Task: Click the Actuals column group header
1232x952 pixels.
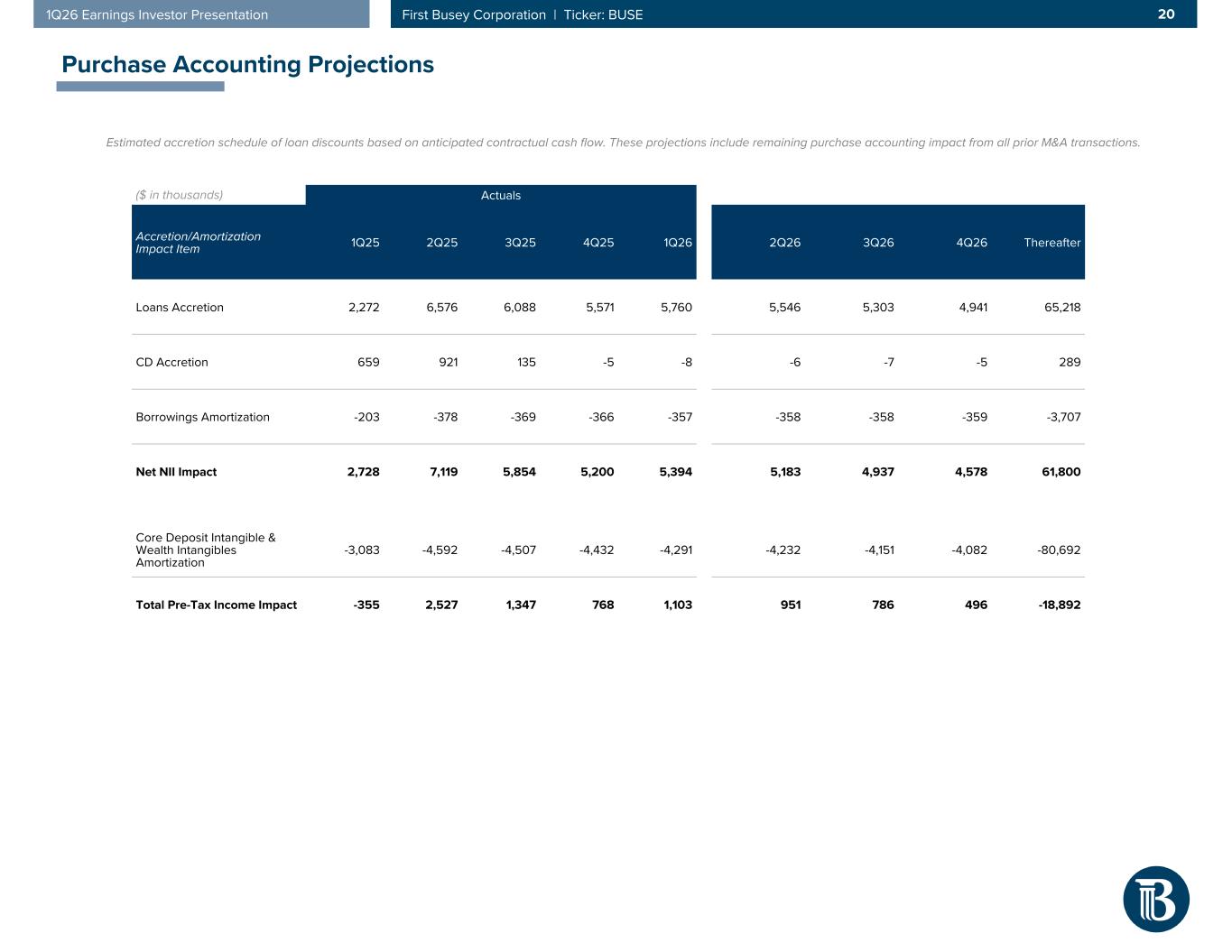Action: coord(500,195)
